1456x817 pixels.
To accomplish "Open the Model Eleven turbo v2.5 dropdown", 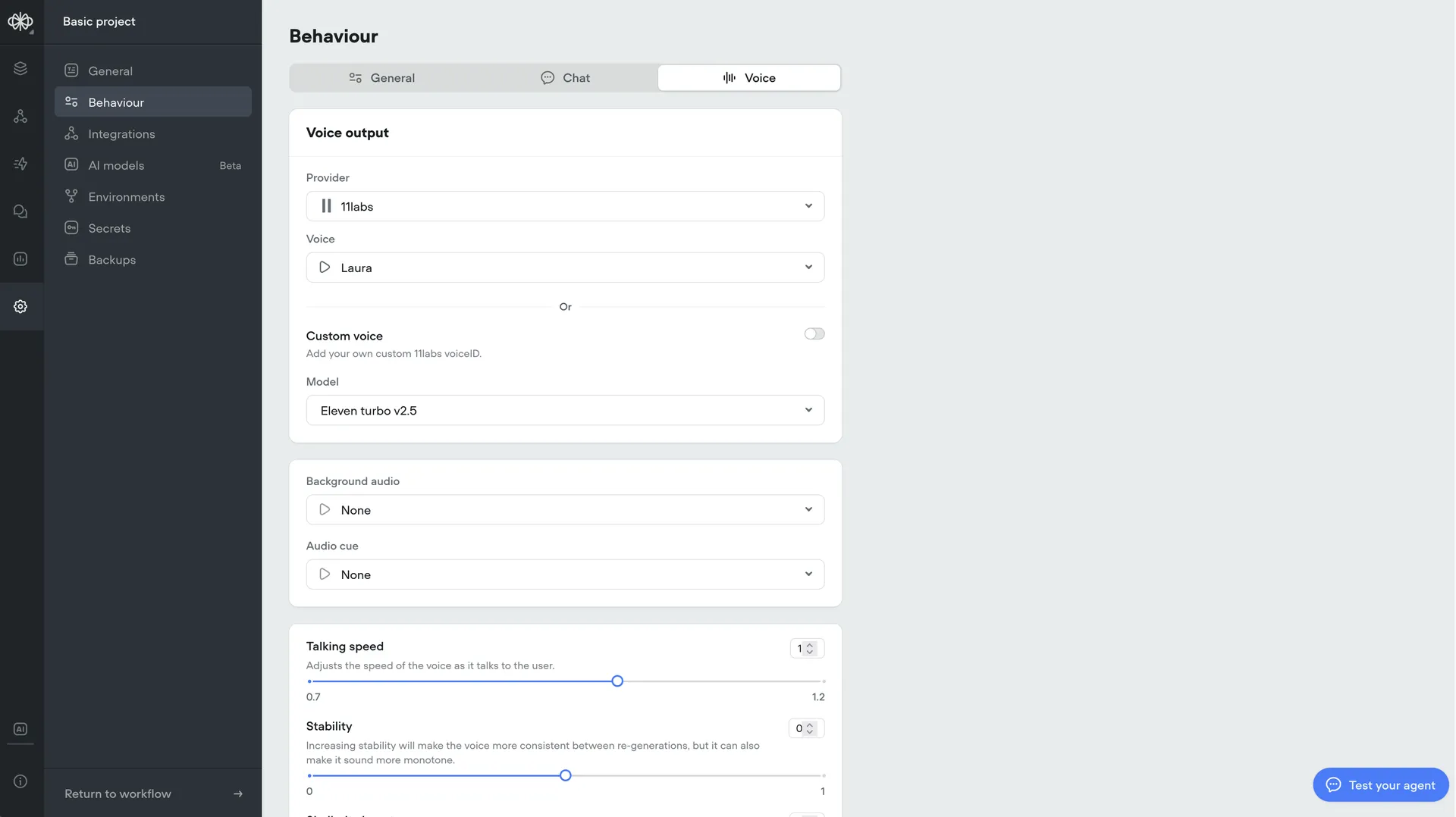I will click(x=565, y=410).
